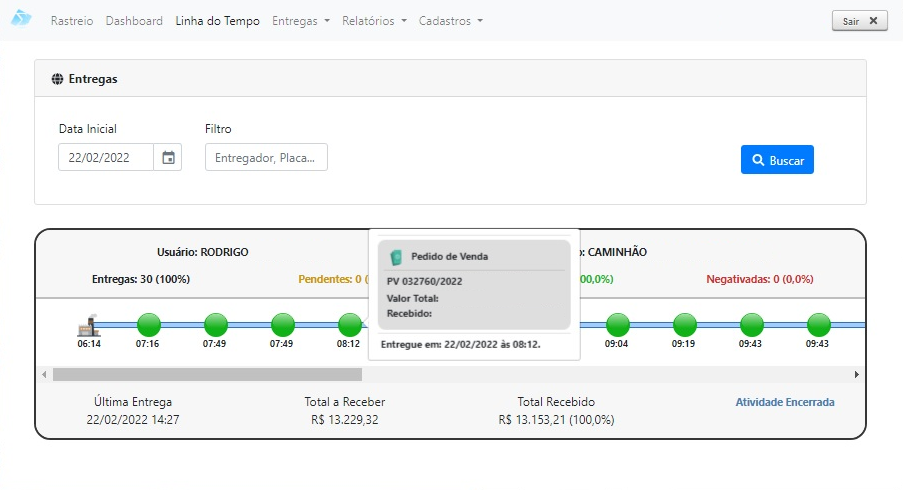Click the globe icon beside Entregas
Image resolution: width=903 pixels, height=490 pixels.
[x=57, y=78]
